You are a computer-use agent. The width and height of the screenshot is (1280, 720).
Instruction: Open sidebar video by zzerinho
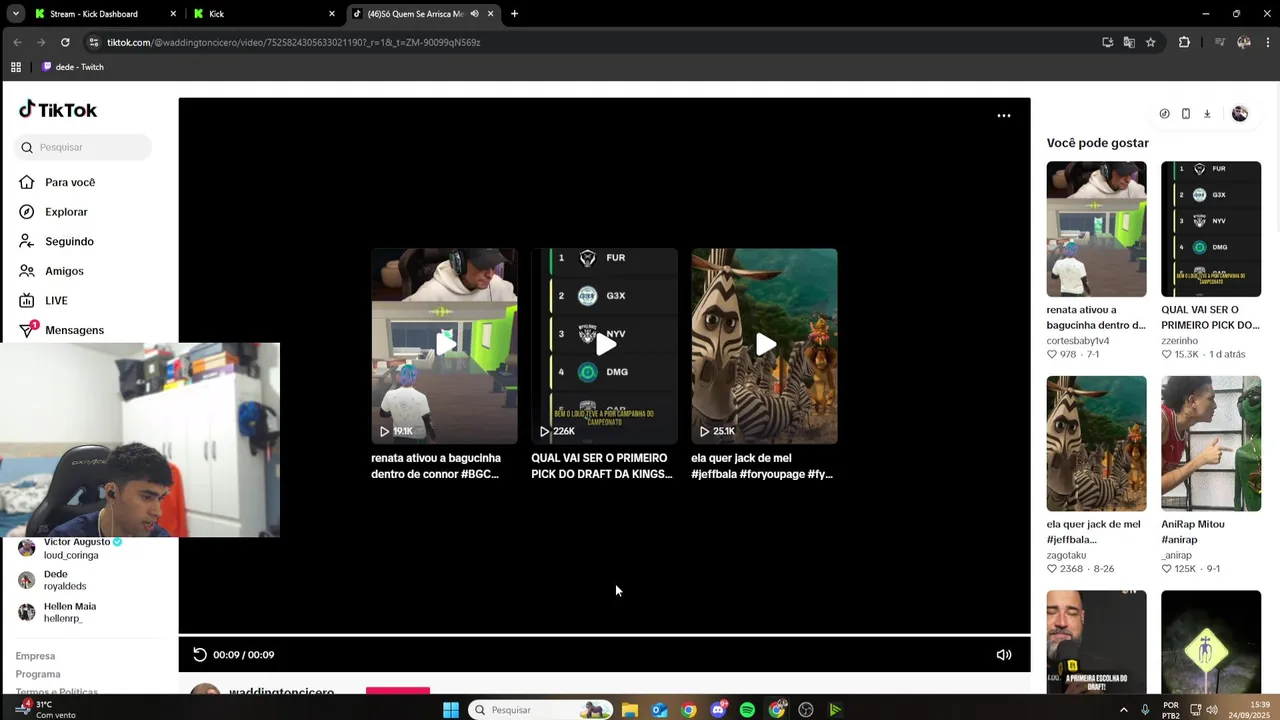1211,229
